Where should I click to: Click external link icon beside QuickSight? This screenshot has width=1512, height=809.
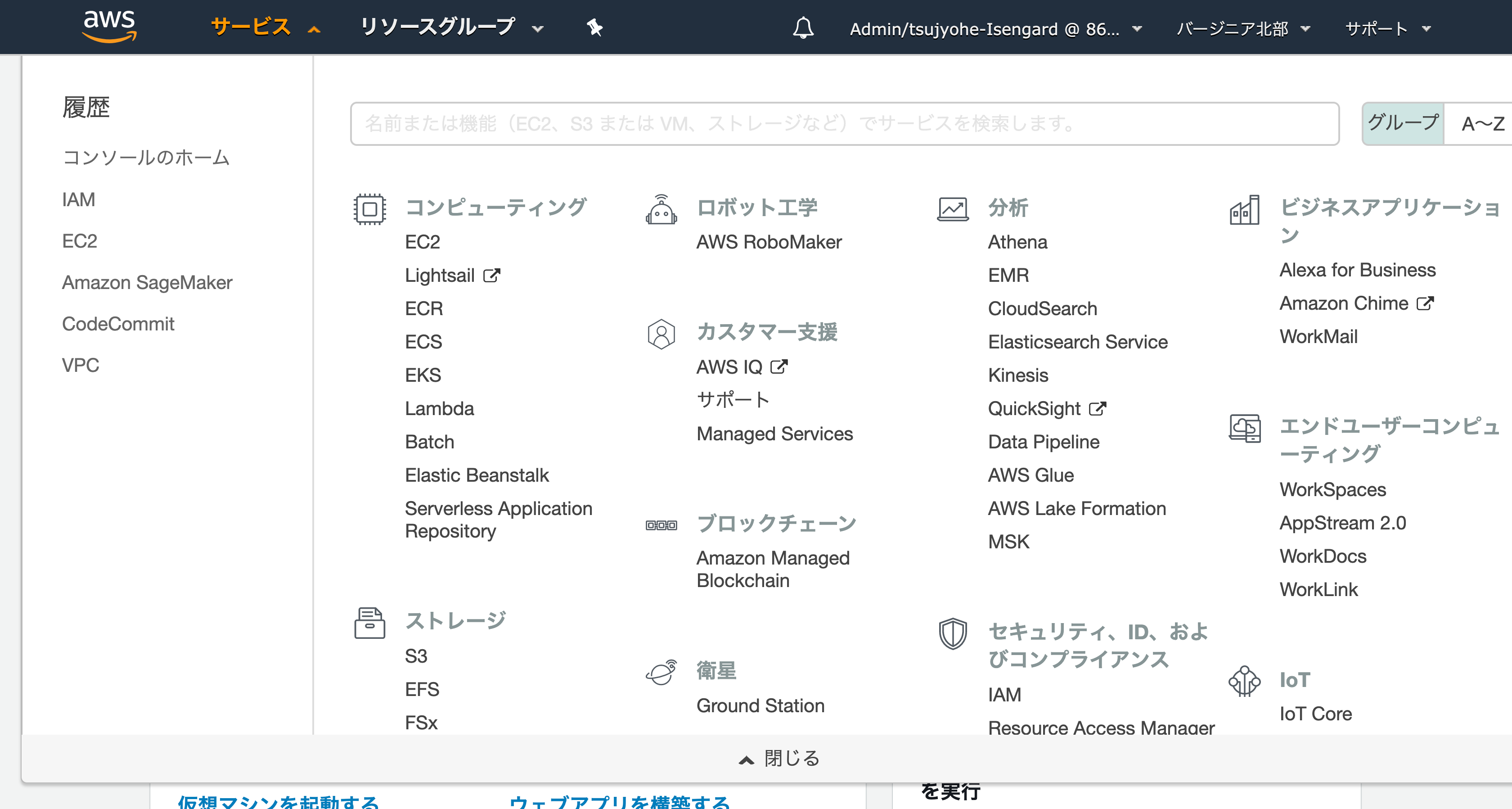pyautogui.click(x=1097, y=408)
